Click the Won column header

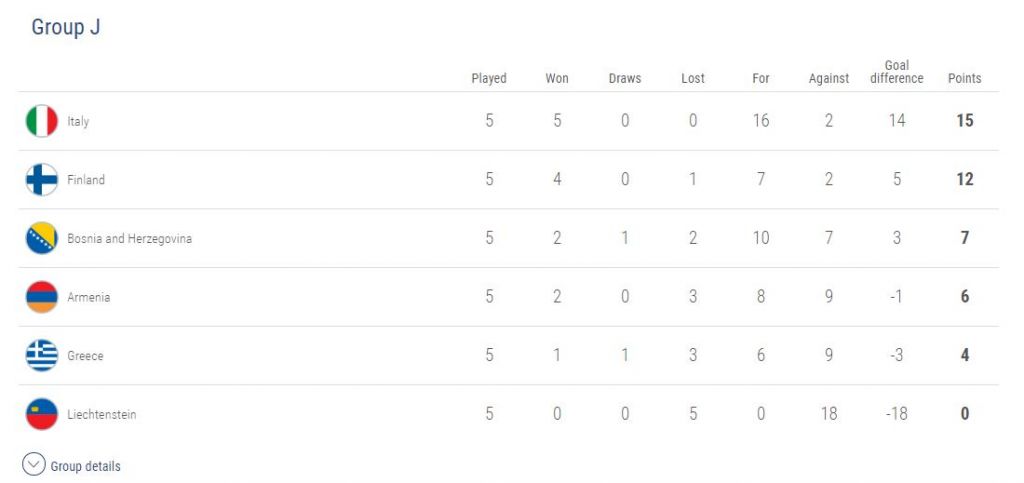557,78
